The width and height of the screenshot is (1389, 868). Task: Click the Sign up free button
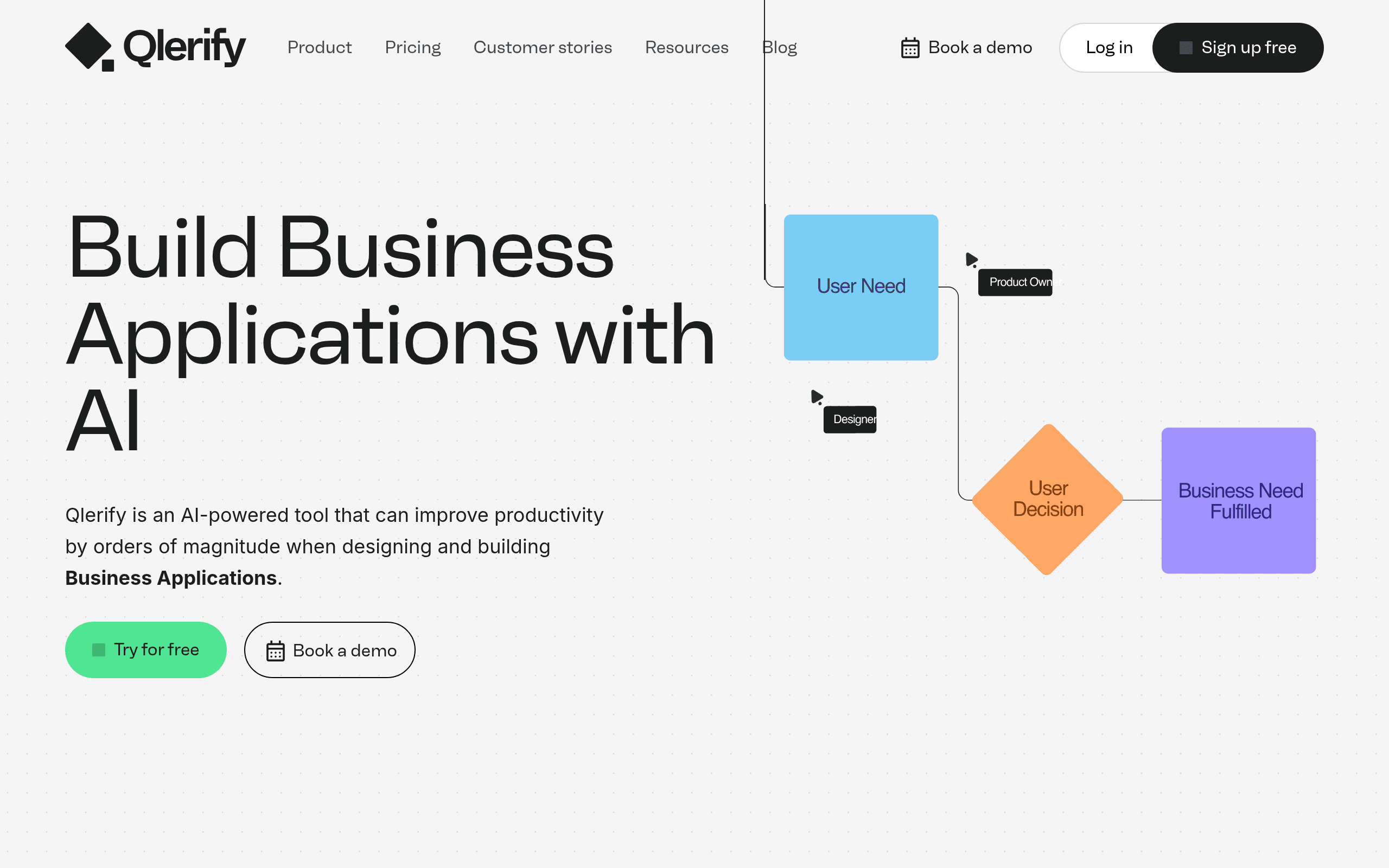click(x=1238, y=48)
